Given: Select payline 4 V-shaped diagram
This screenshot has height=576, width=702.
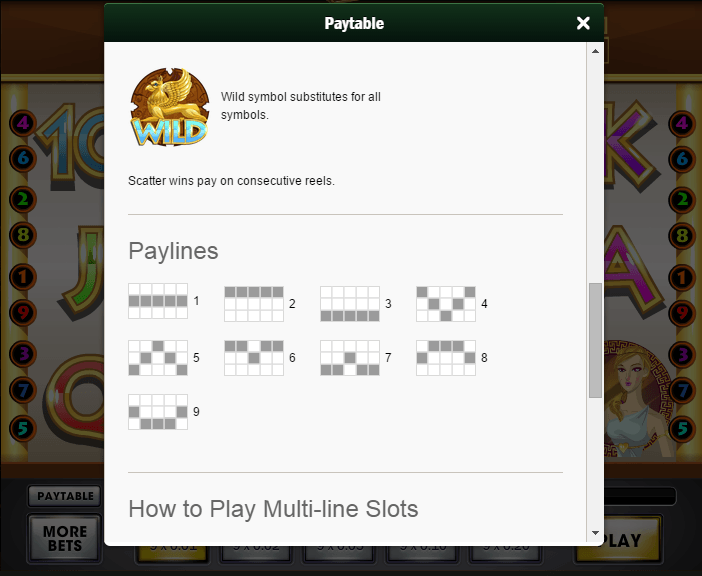Looking at the screenshot, I should click(446, 304).
